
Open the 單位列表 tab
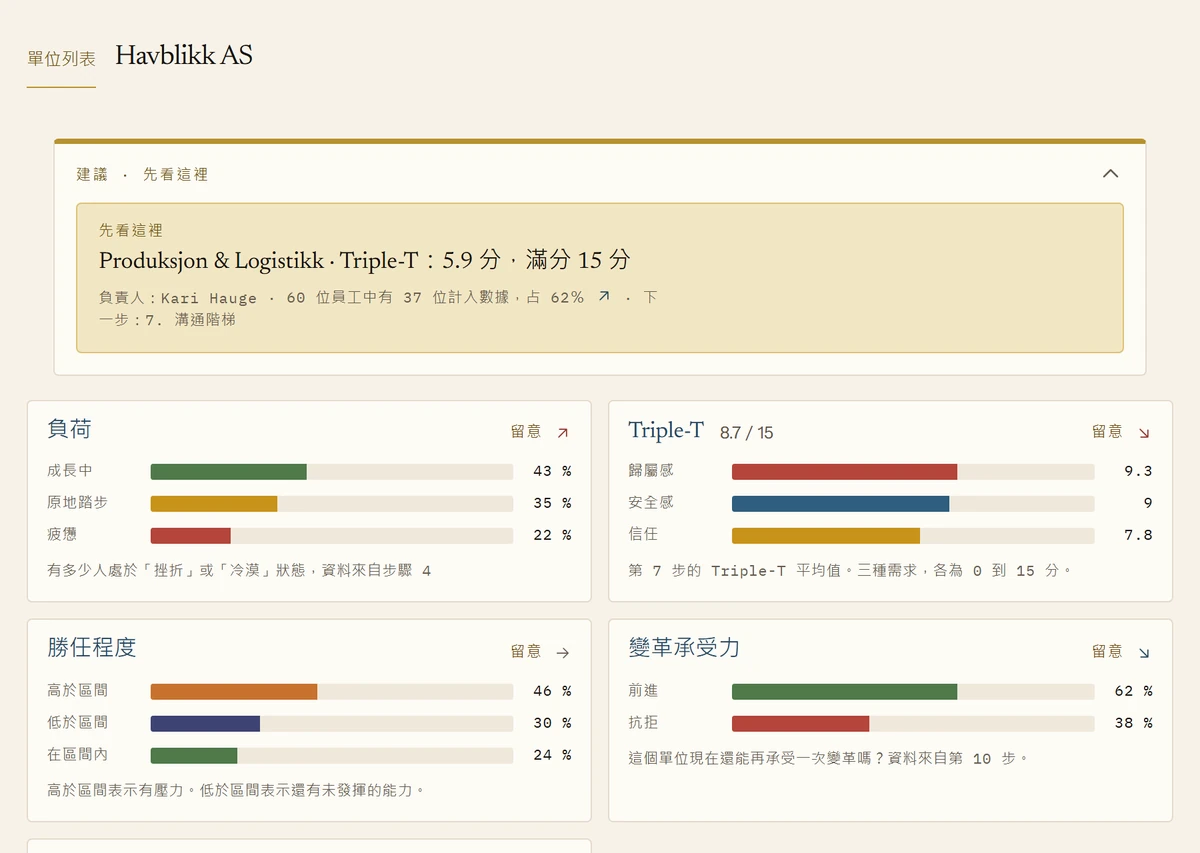[61, 59]
